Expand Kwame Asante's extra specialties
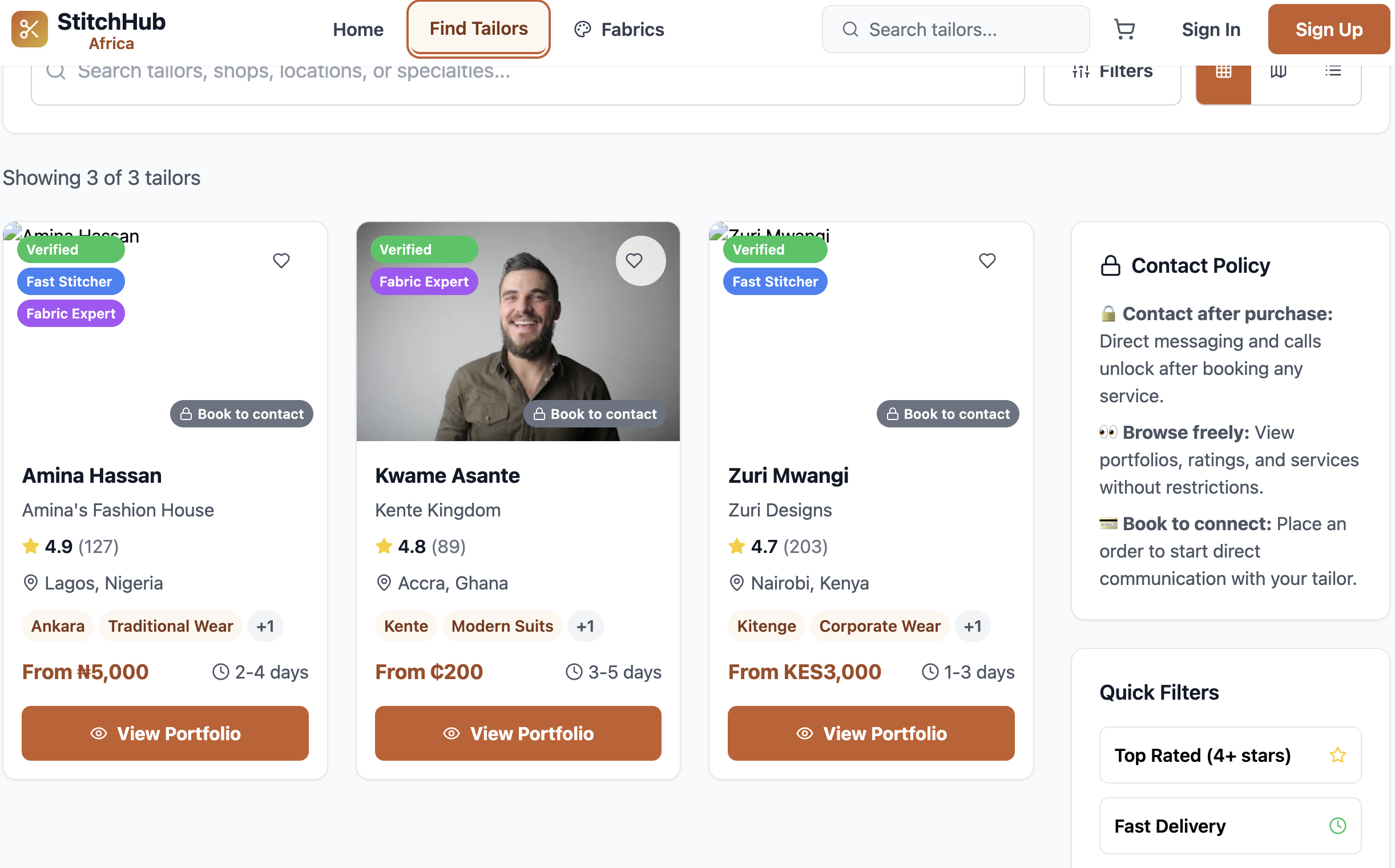 tap(586, 625)
